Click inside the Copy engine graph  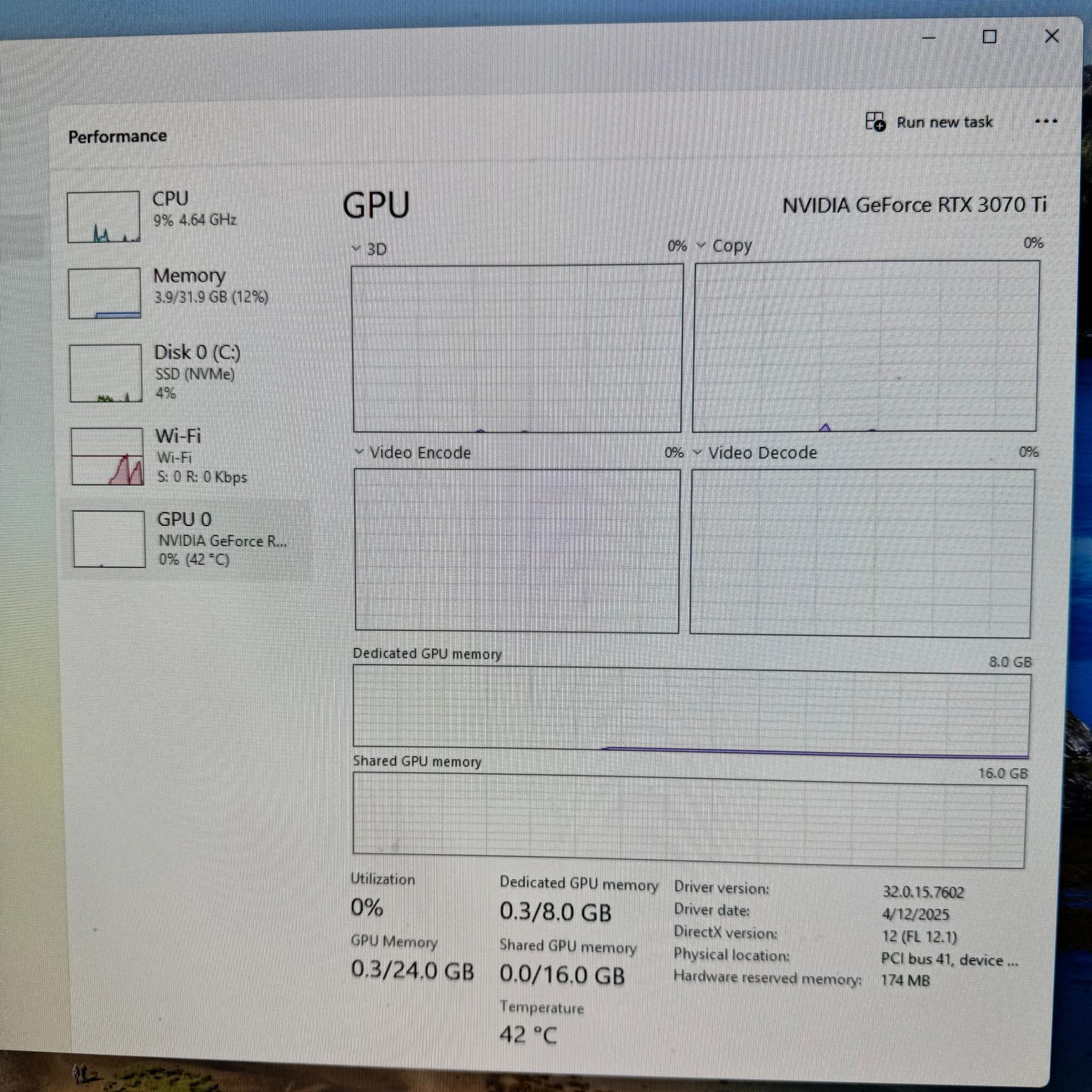pos(866,346)
